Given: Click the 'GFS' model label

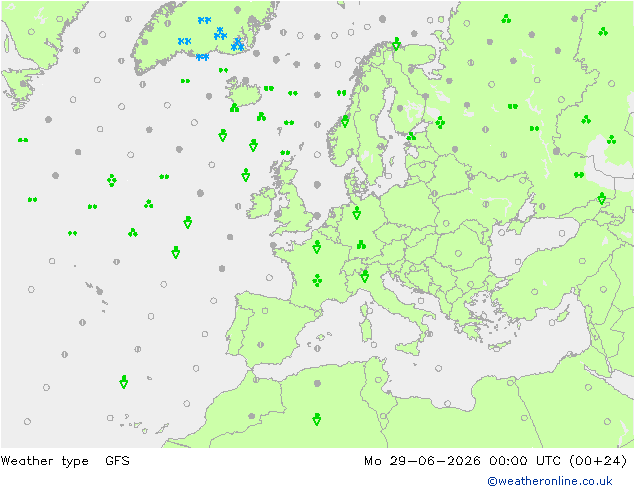Looking at the screenshot, I should point(117,460).
